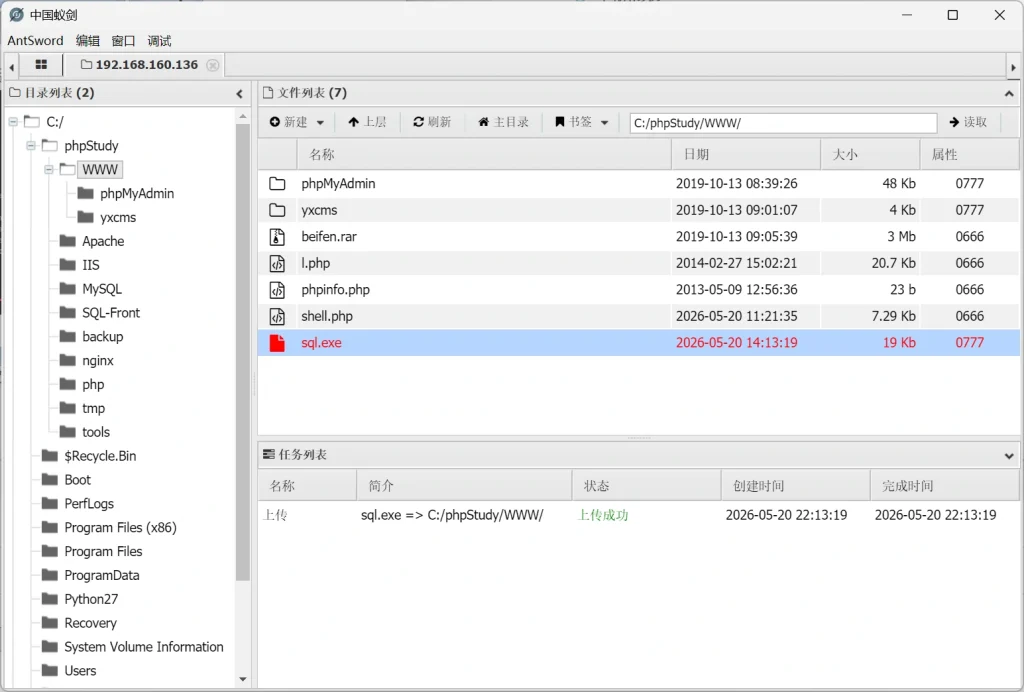Click the tools folder icon
The height and width of the screenshot is (692, 1024).
click(67, 432)
